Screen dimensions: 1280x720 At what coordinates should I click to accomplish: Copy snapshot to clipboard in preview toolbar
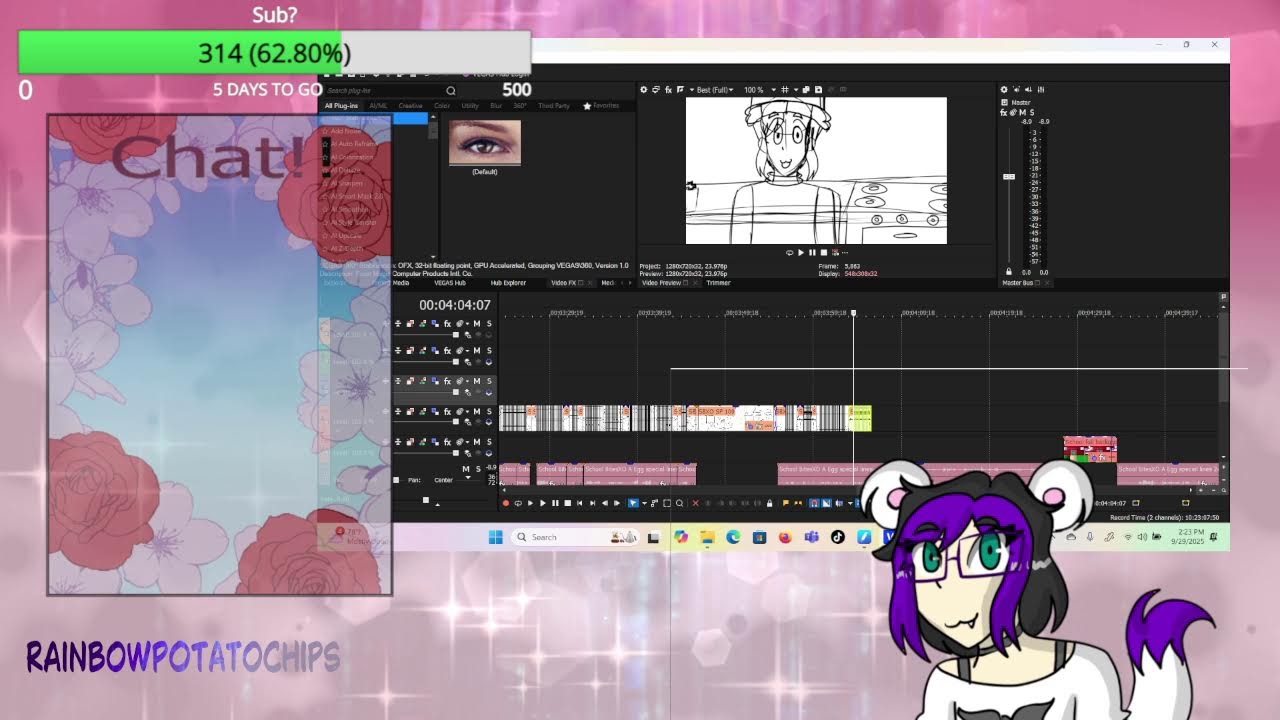806,90
